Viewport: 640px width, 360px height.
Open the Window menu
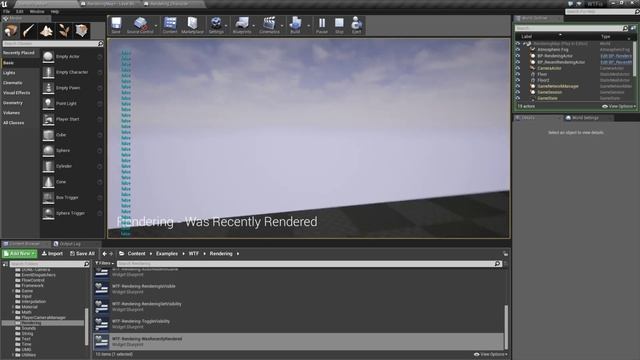37,11
